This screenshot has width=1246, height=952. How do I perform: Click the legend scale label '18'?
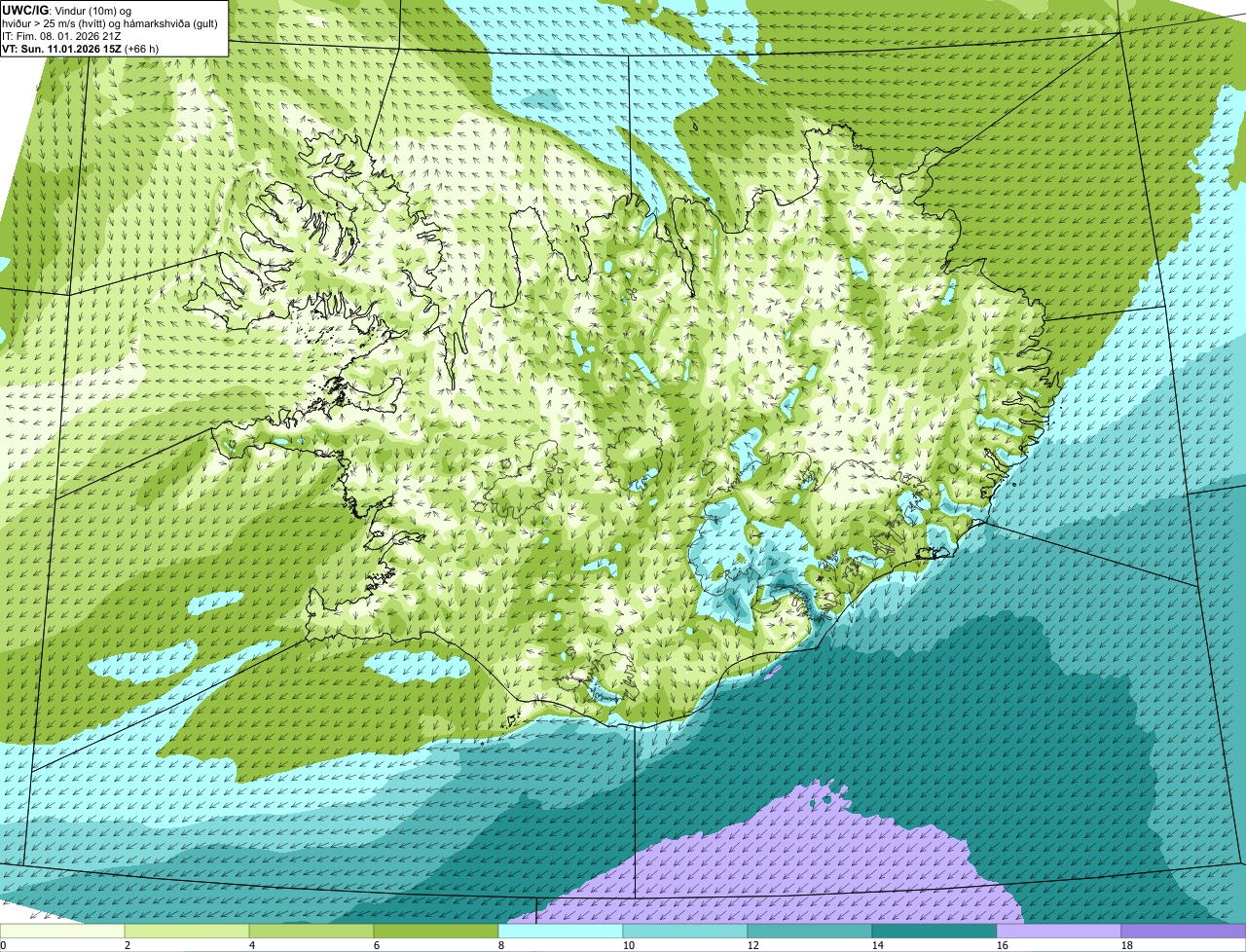[1127, 945]
